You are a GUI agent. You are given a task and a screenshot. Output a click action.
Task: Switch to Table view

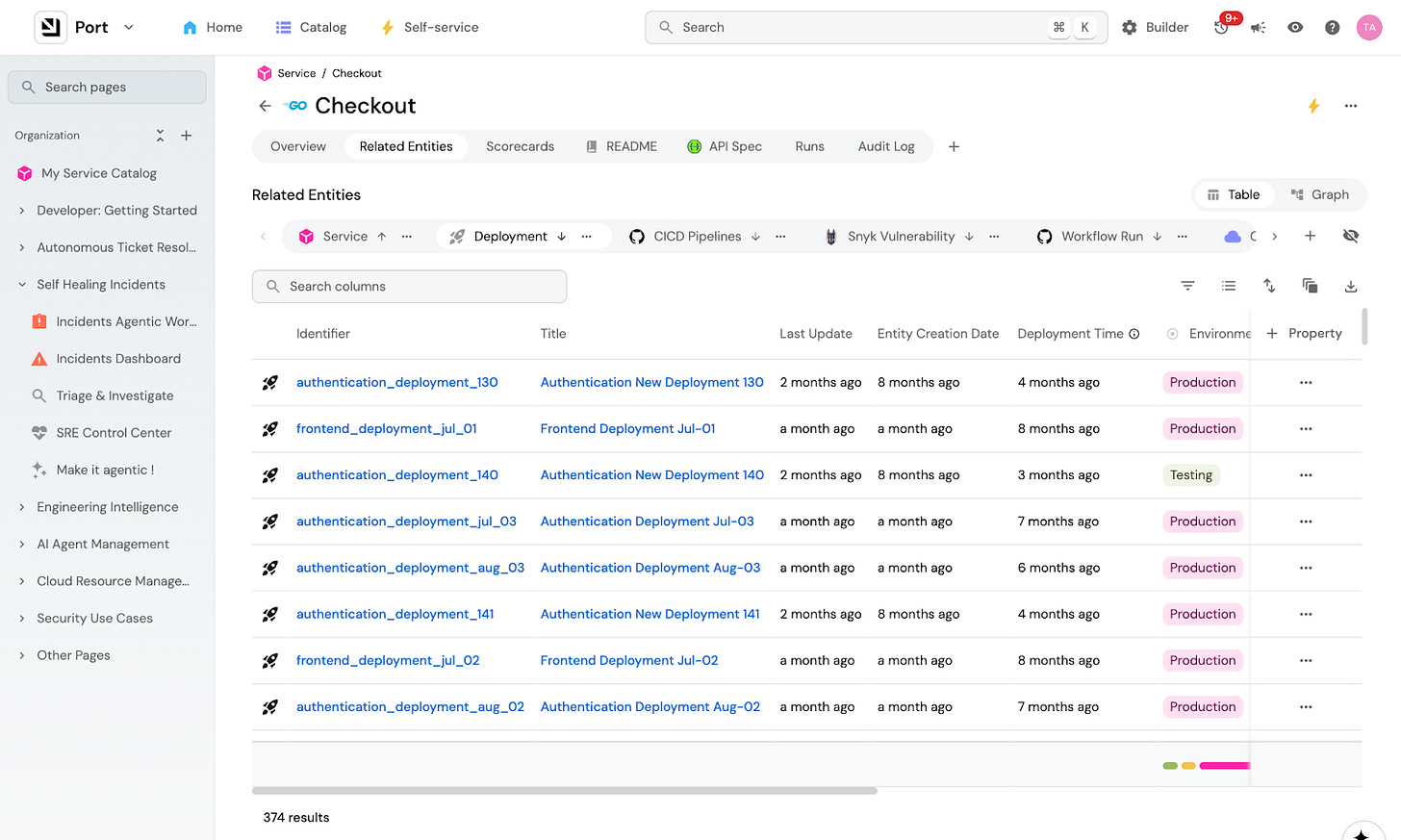click(1234, 194)
